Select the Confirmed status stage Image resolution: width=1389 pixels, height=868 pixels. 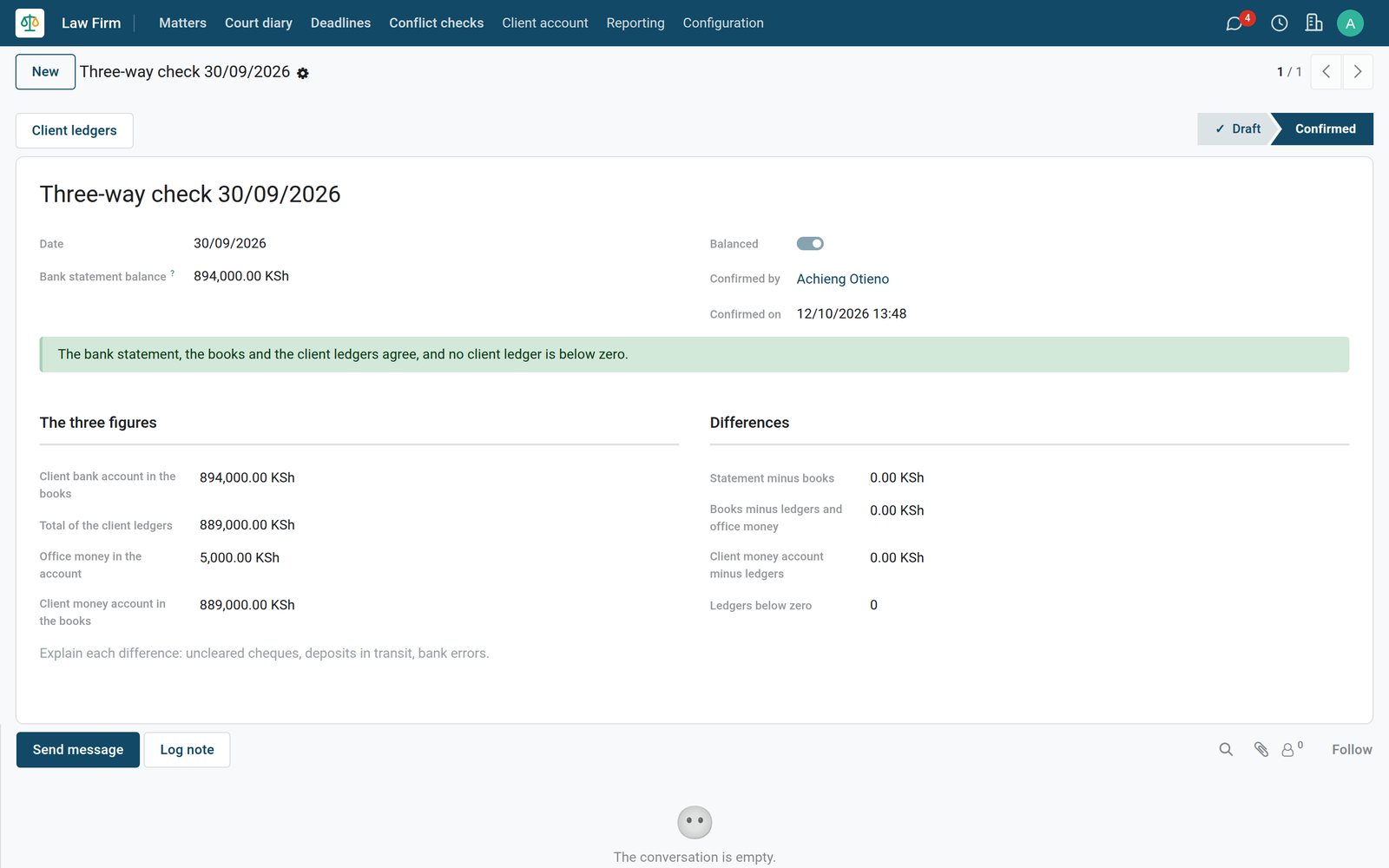1325,128
